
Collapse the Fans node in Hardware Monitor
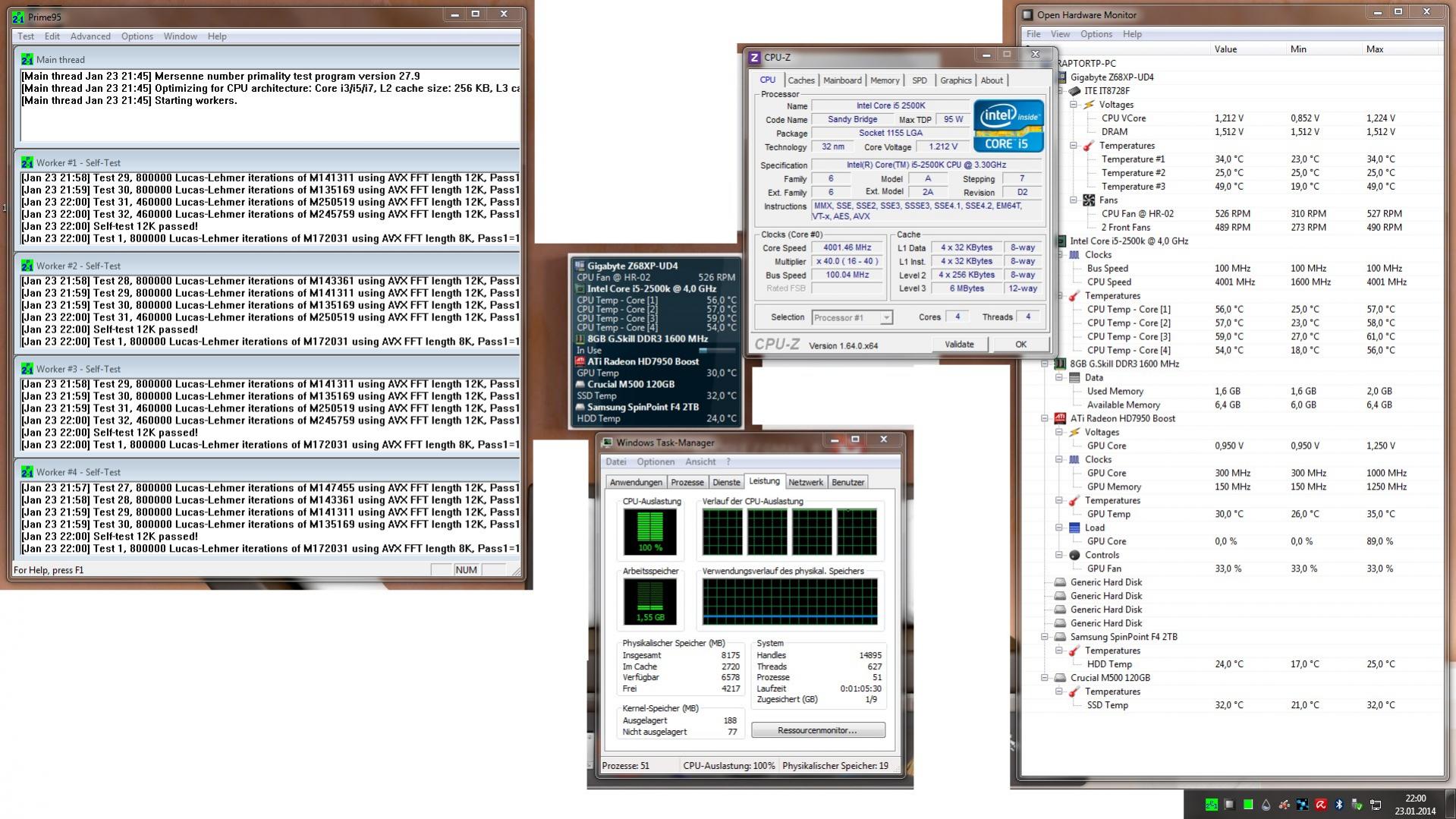click(1074, 200)
